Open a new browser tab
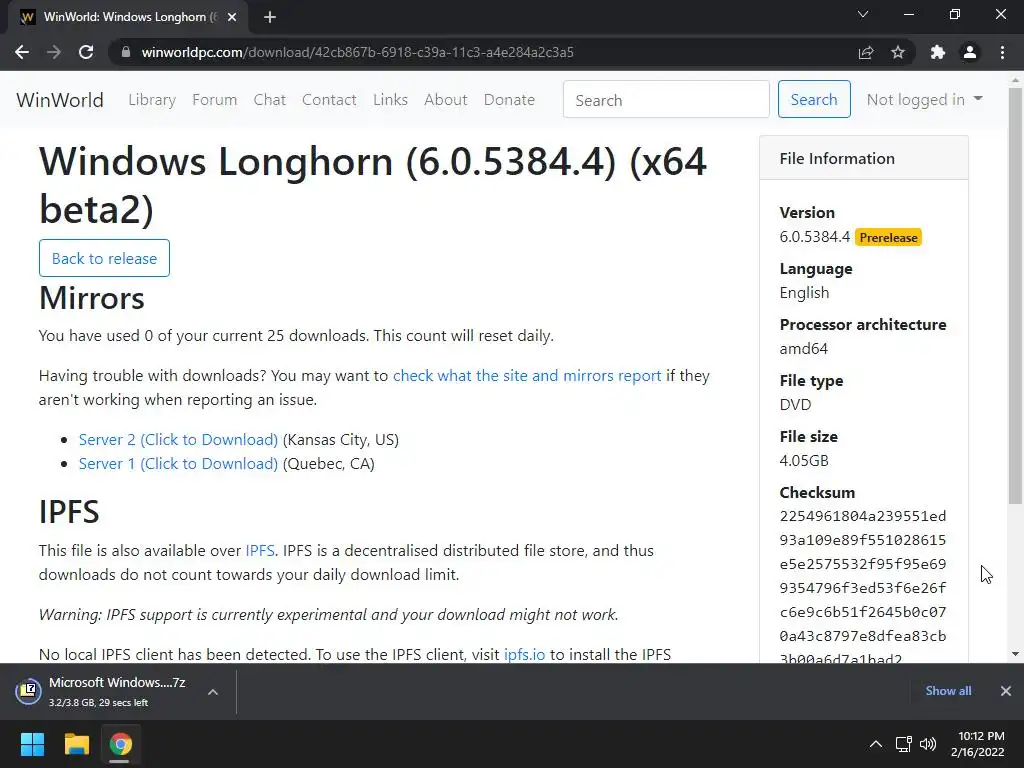 tap(270, 17)
